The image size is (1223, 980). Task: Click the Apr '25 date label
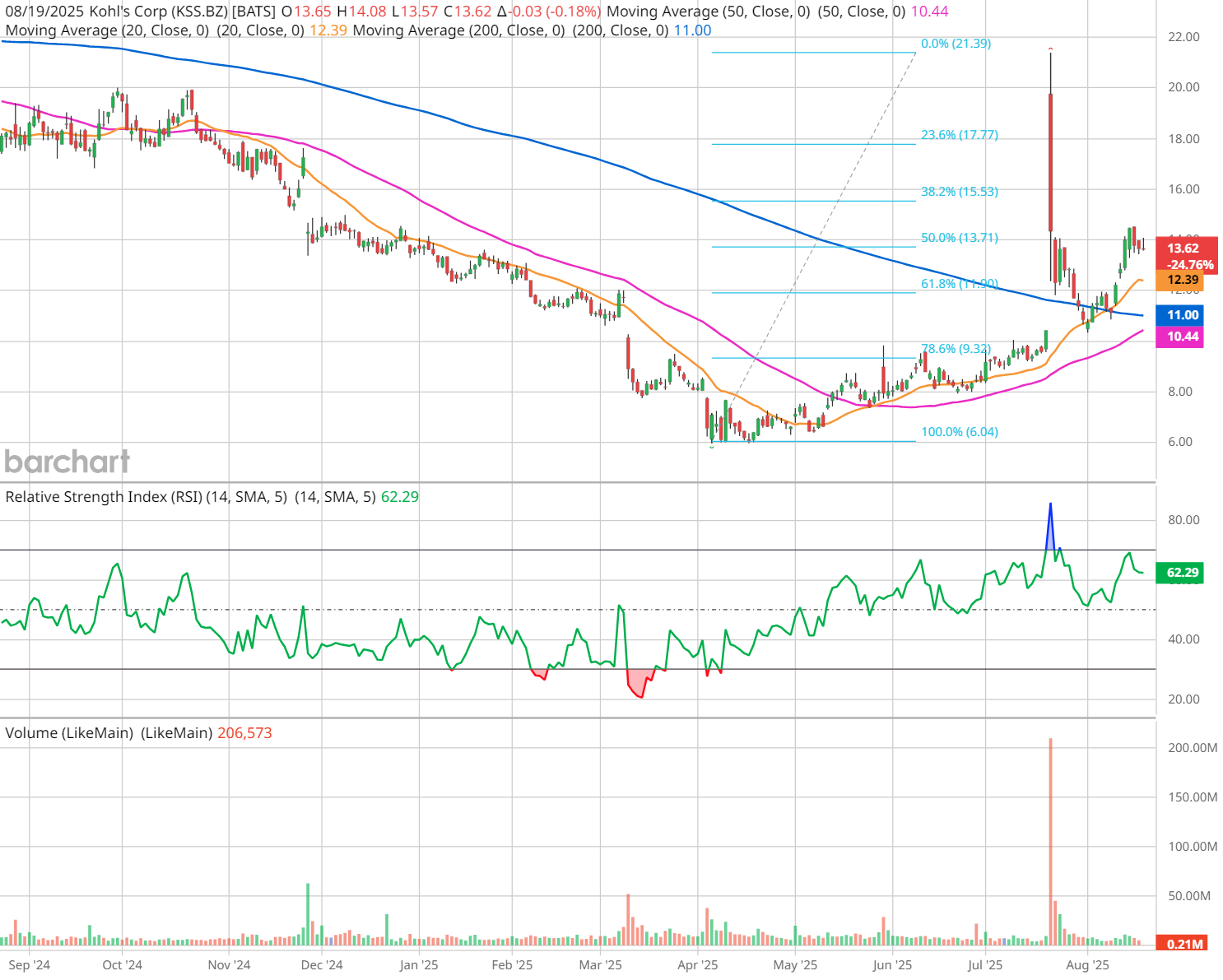tap(698, 965)
